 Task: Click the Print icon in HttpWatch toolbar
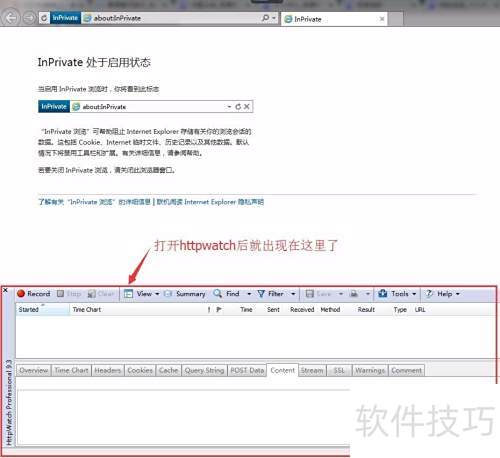[354, 294]
